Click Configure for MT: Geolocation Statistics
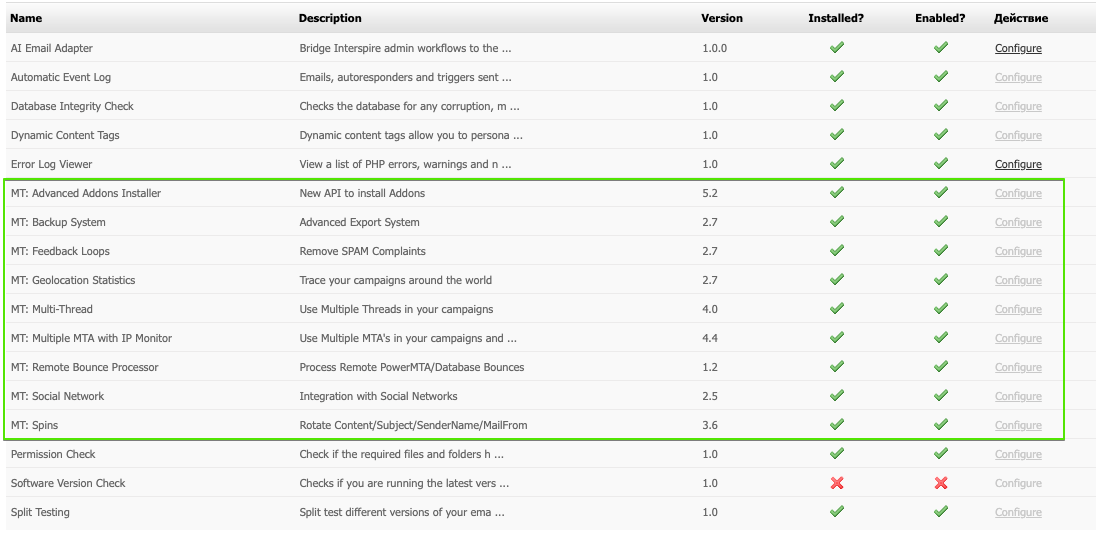Screen dimensions: 1102x539 coord(1018,280)
